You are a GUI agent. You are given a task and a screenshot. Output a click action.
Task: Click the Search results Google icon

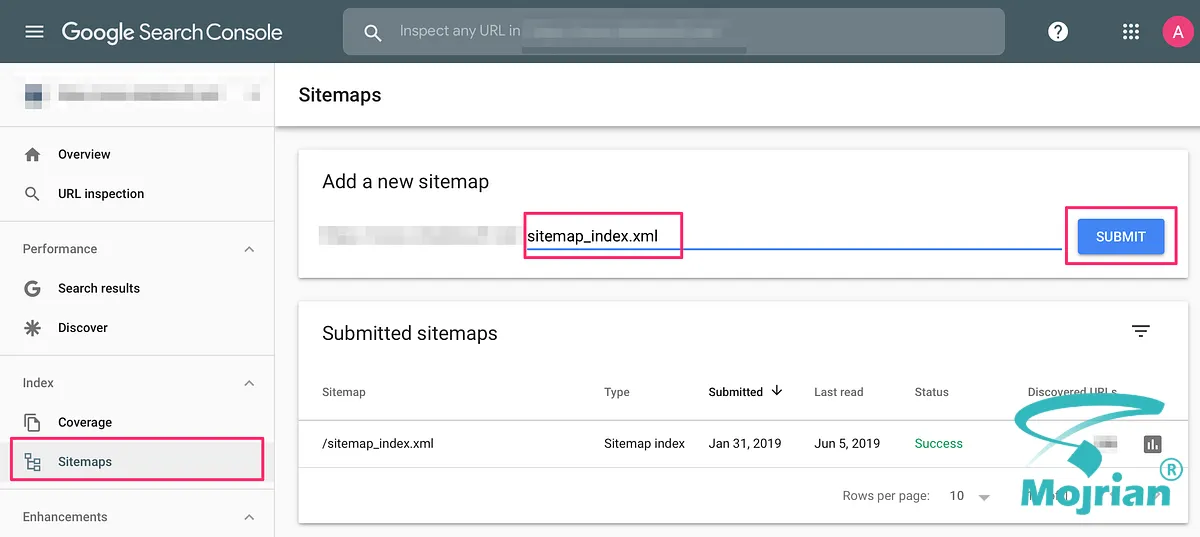coord(33,288)
